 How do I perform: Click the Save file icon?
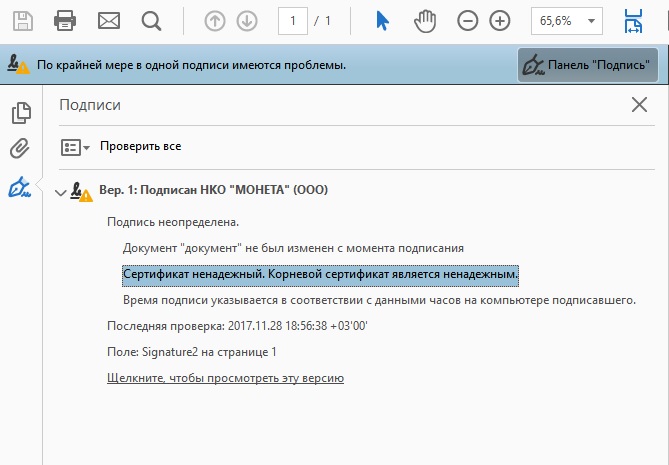pos(21,20)
